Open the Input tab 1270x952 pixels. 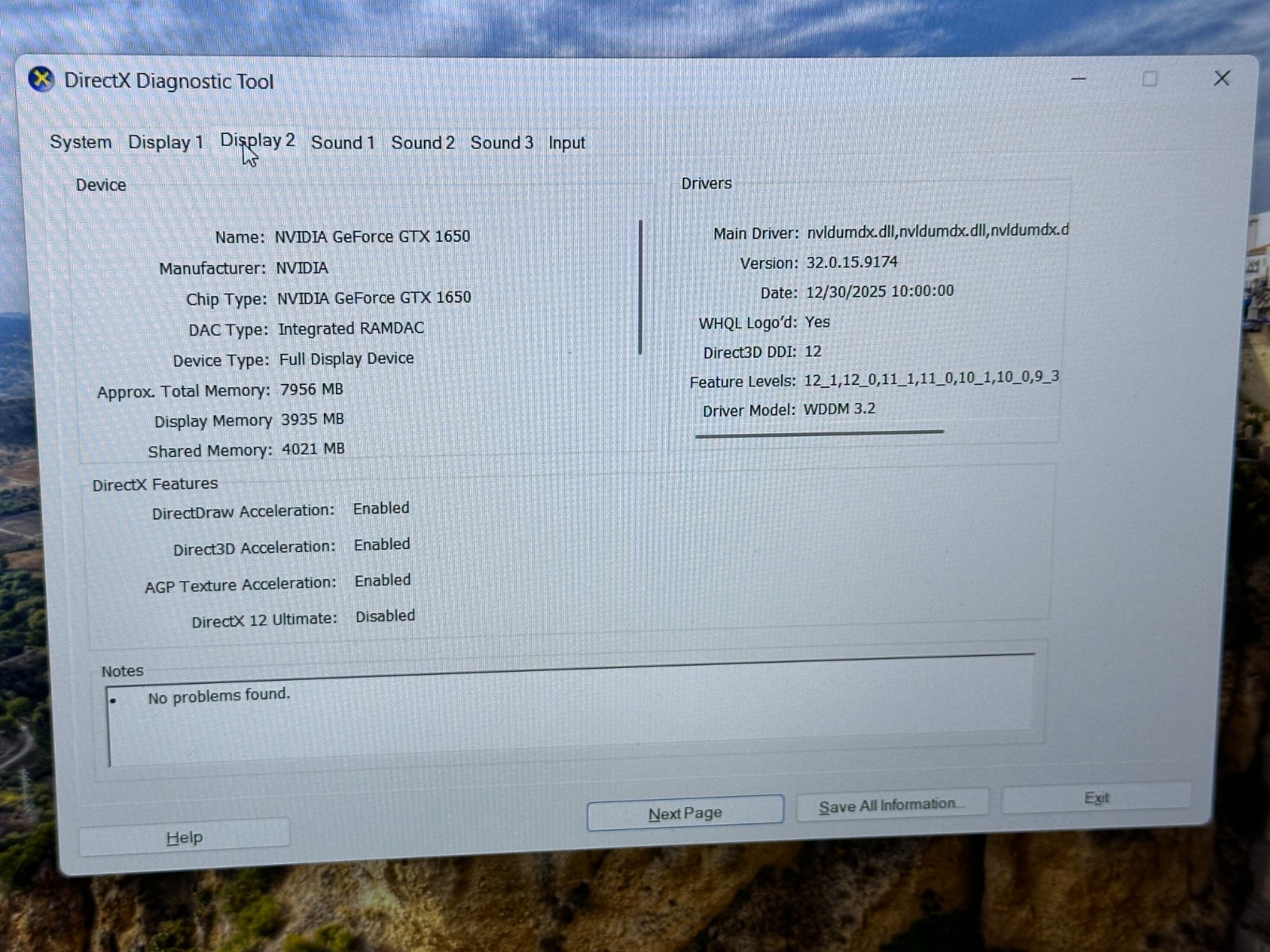point(567,143)
